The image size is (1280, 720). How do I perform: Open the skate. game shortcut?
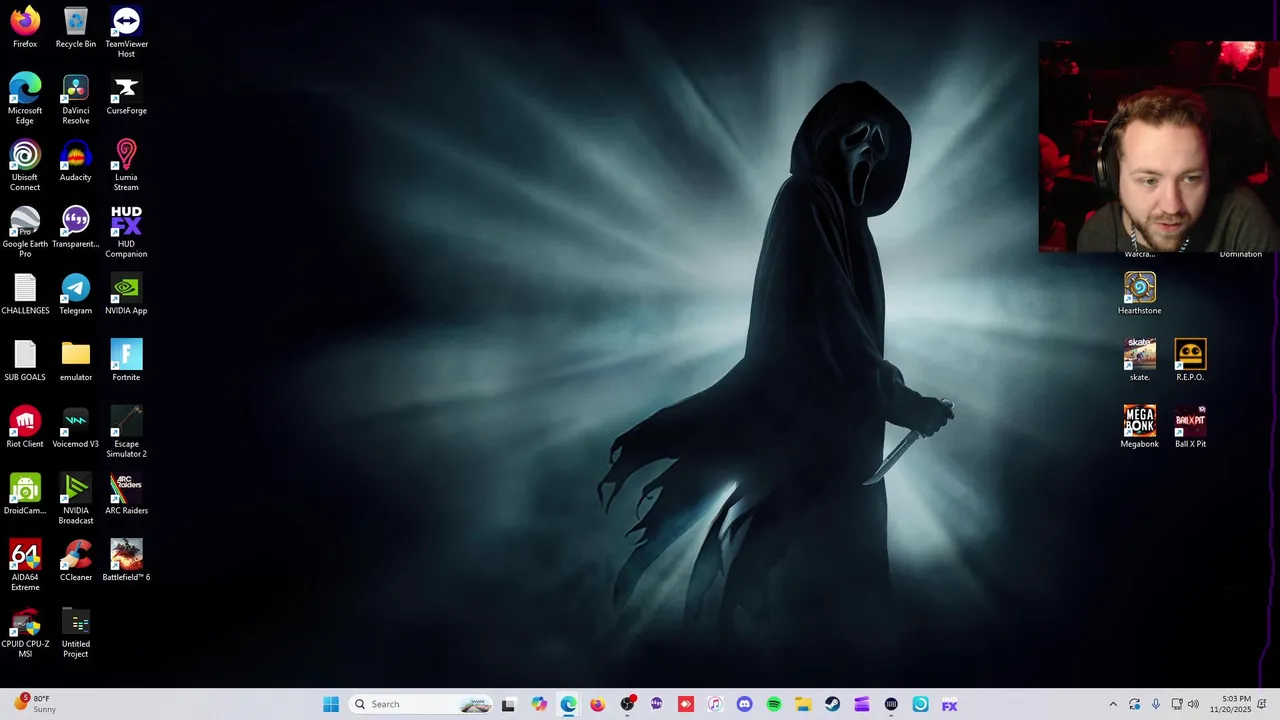[x=1139, y=360]
